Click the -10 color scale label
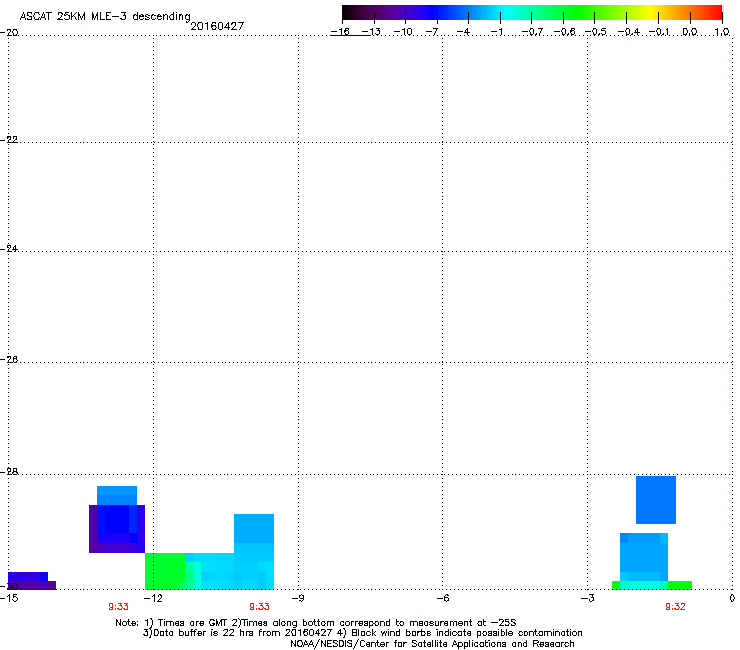This screenshot has width=740, height=650. (403, 32)
